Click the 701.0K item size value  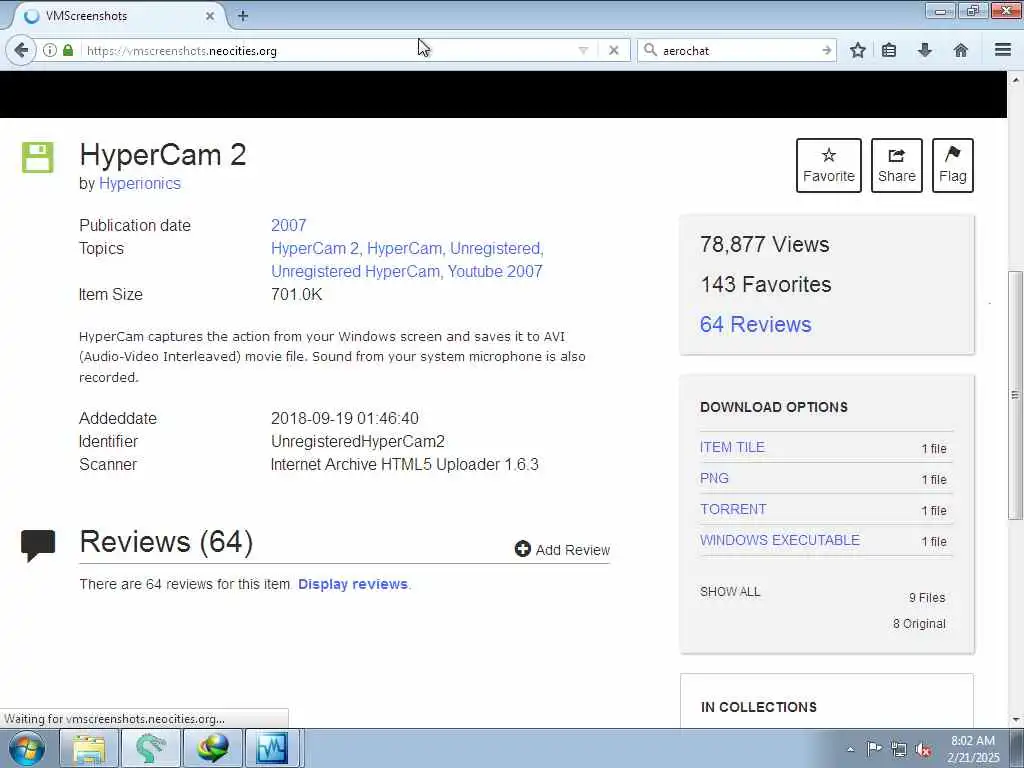[296, 295]
